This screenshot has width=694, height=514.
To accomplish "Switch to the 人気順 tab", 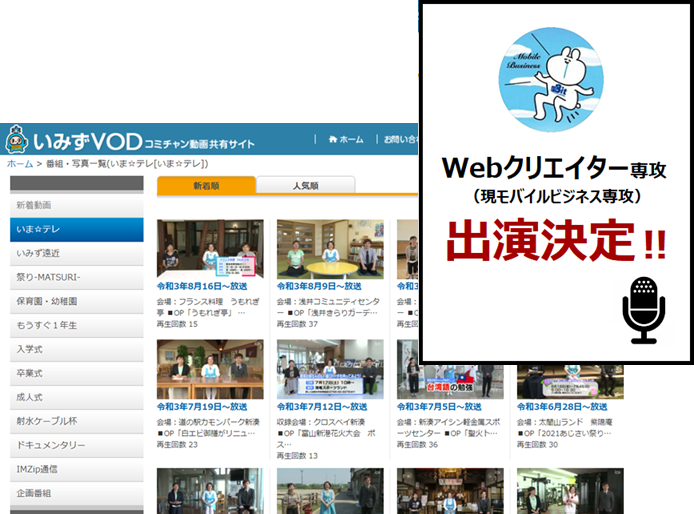I will pos(305,186).
